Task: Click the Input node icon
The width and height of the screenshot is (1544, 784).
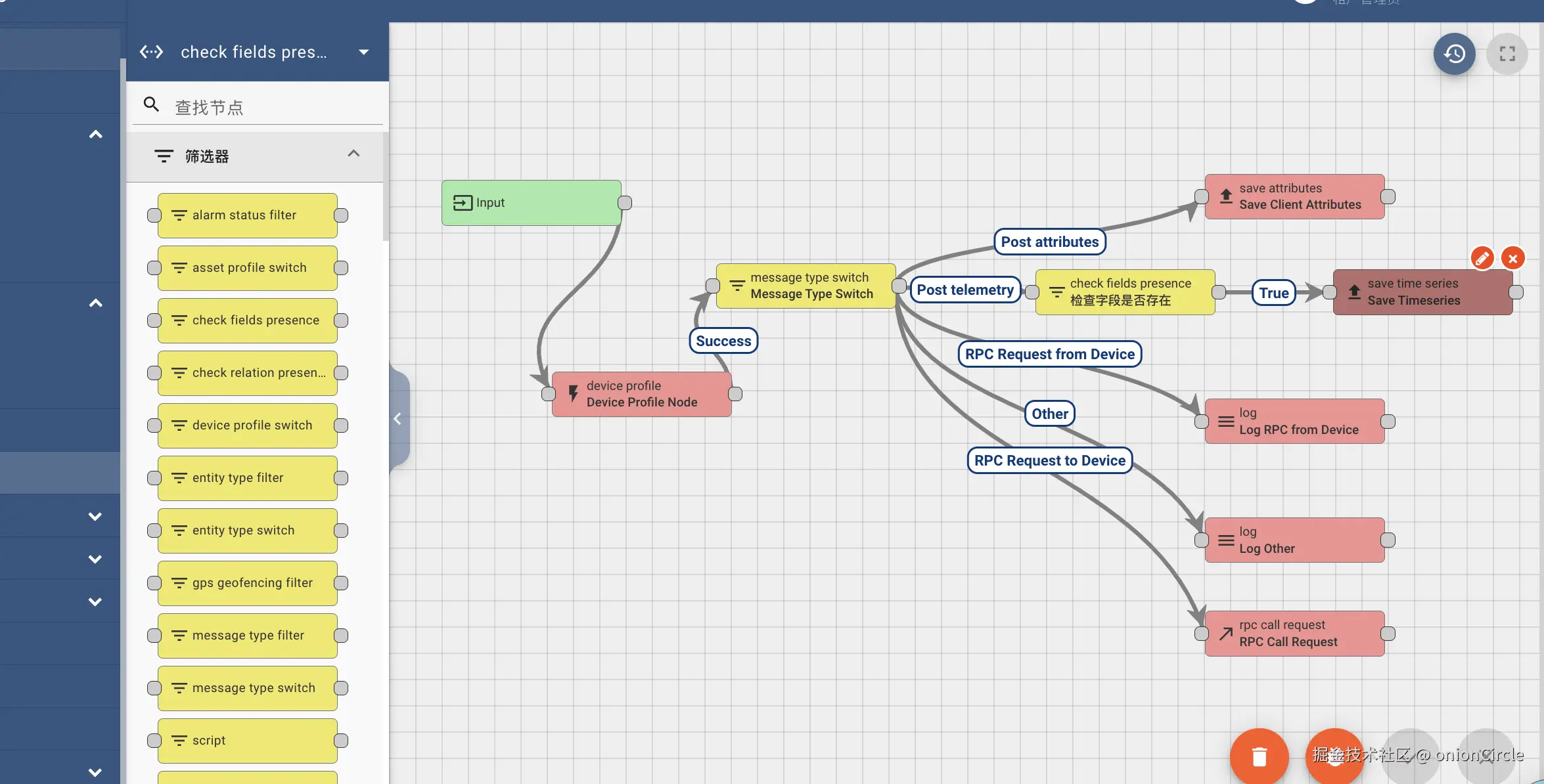Action: pyautogui.click(x=463, y=203)
